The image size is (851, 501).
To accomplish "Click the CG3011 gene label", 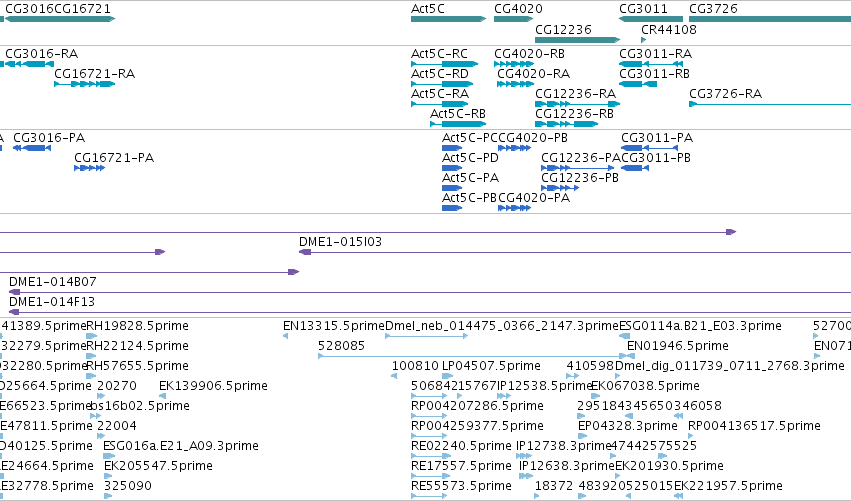I will pyautogui.click(x=643, y=9).
